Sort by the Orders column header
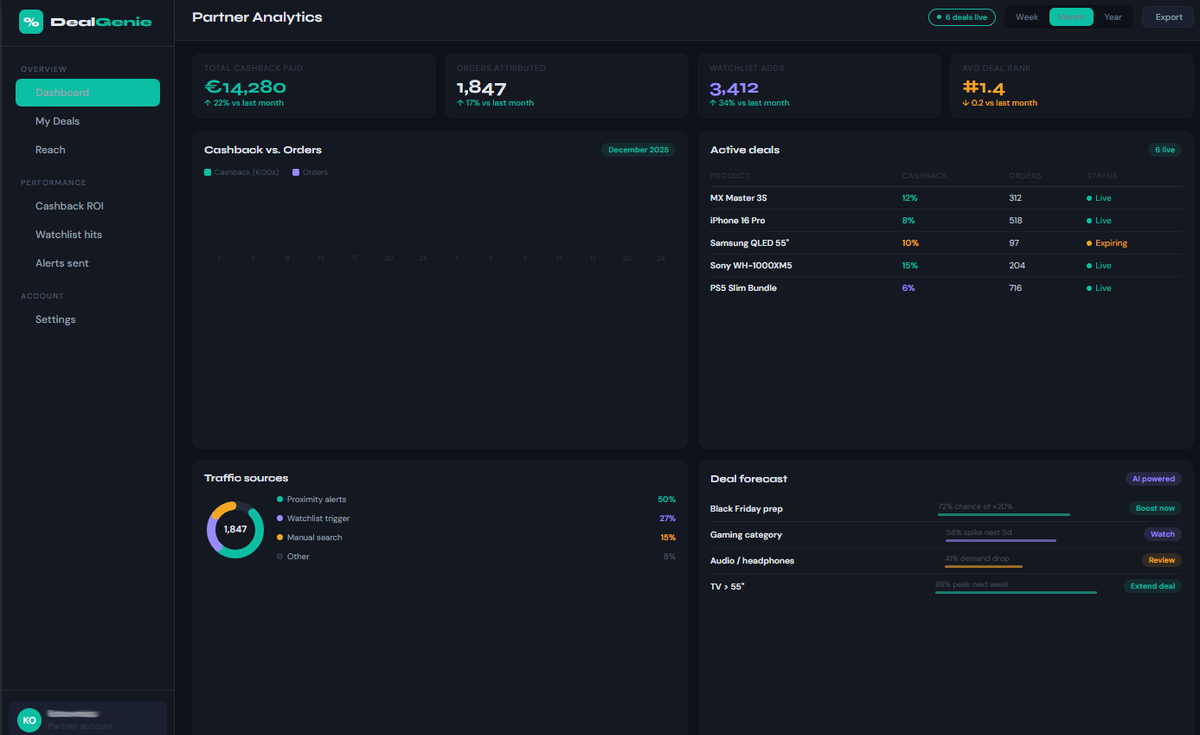Screen dimensions: 1200x735 pos(1025,176)
